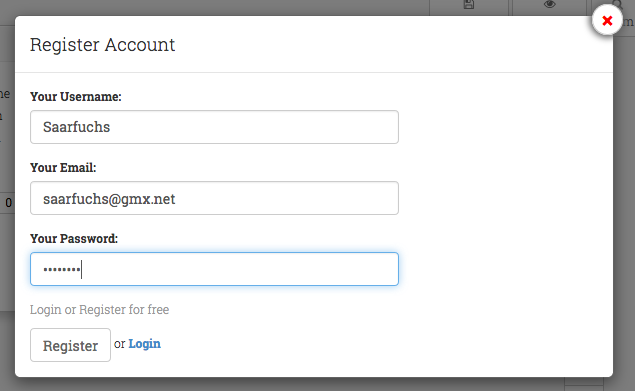Viewport: 635px width, 391px height.
Task: Click the 'Register Account' dialog heading
Action: coord(102,45)
